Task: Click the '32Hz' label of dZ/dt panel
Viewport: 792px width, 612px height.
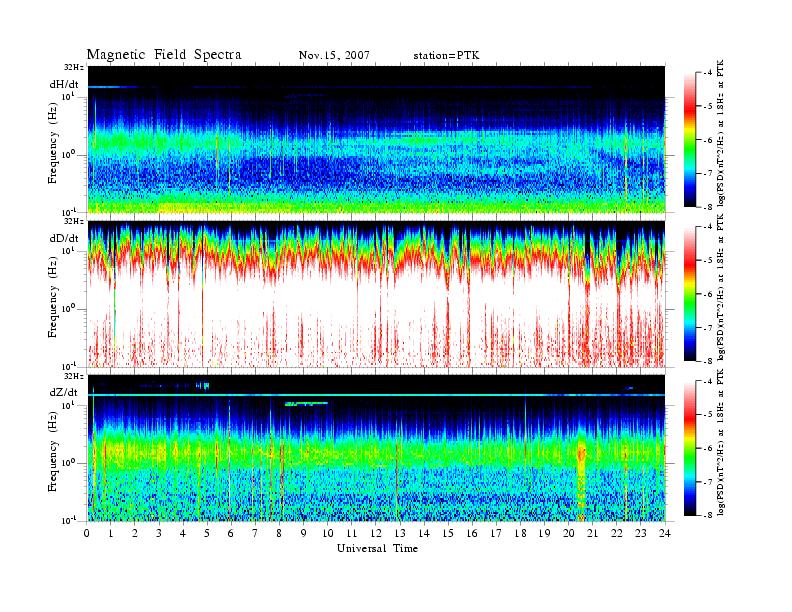Action: [x=74, y=376]
